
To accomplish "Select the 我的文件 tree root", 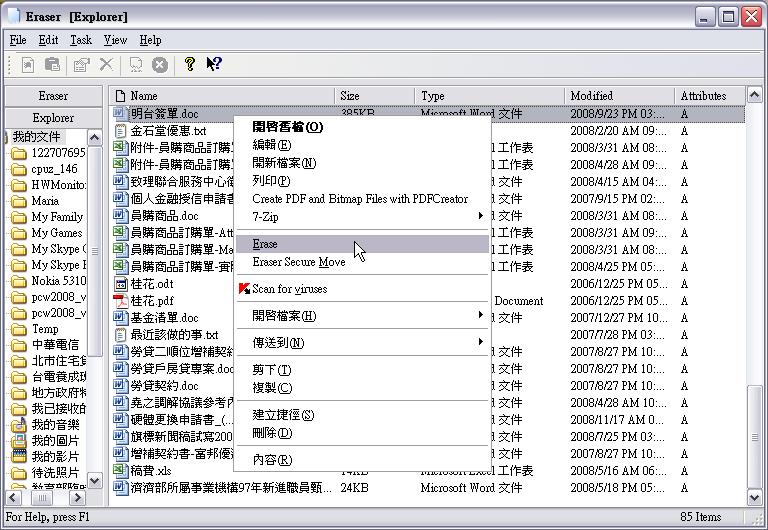I will [x=36, y=137].
